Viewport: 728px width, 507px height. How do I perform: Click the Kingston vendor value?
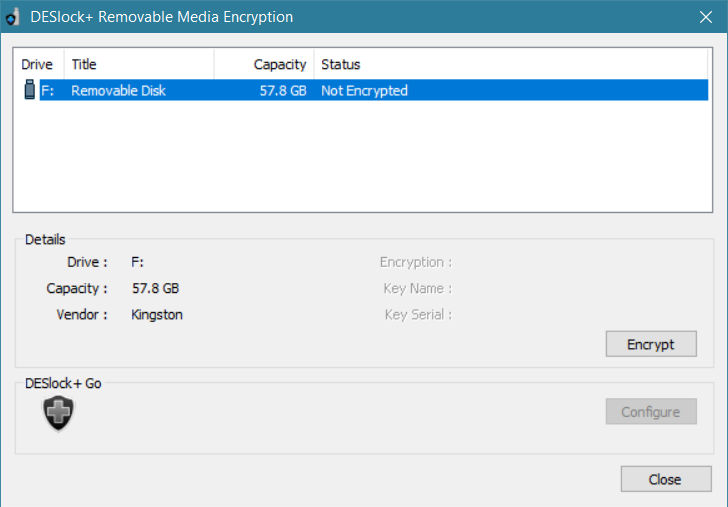click(x=157, y=315)
